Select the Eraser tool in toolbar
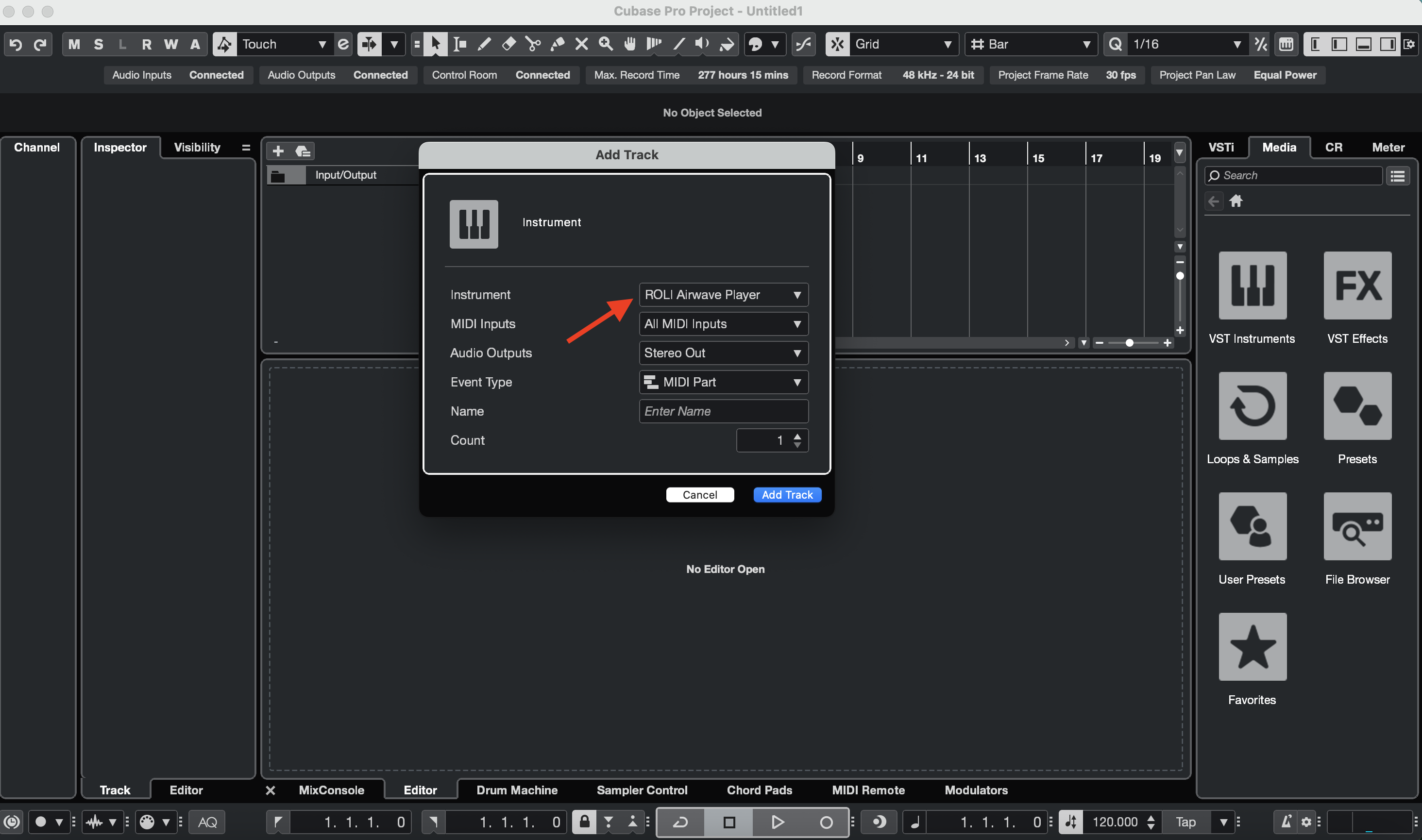The width and height of the screenshot is (1422, 840). pyautogui.click(x=508, y=44)
